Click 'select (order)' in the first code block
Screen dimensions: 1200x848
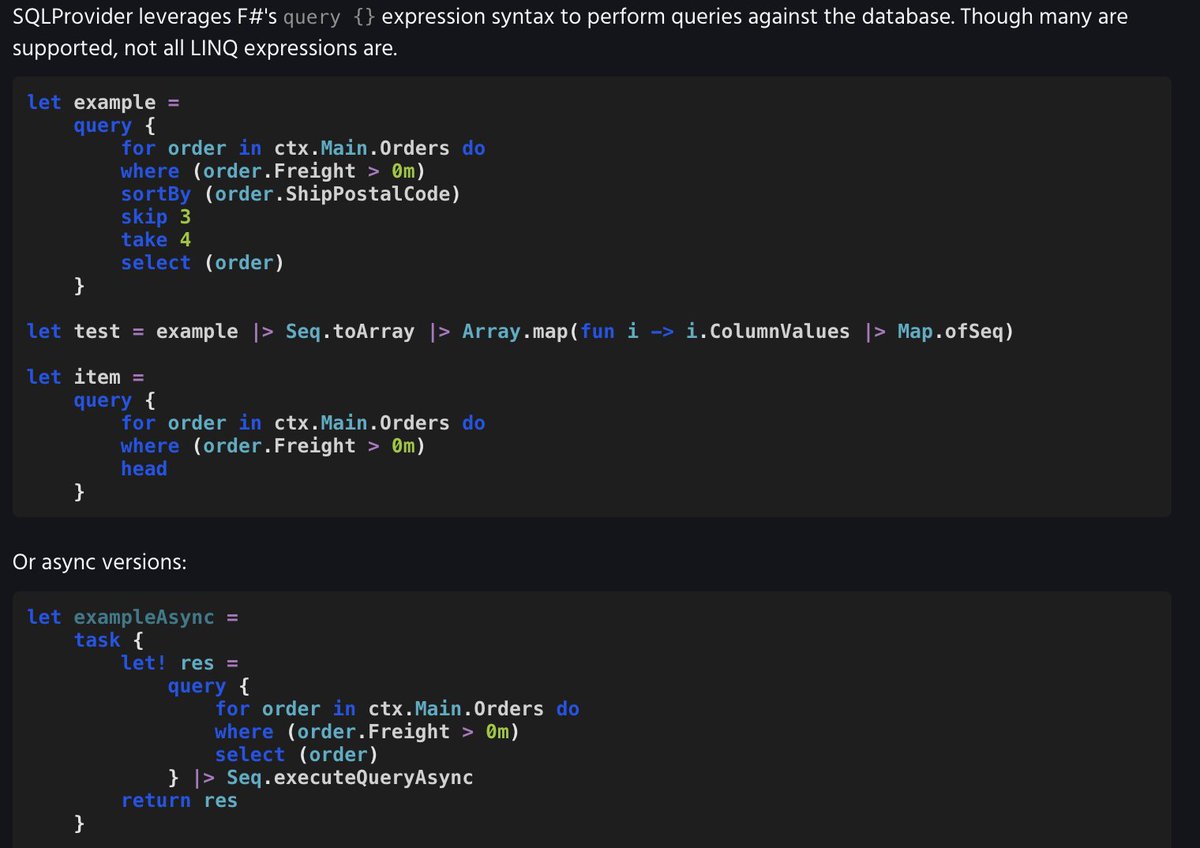(x=203, y=263)
